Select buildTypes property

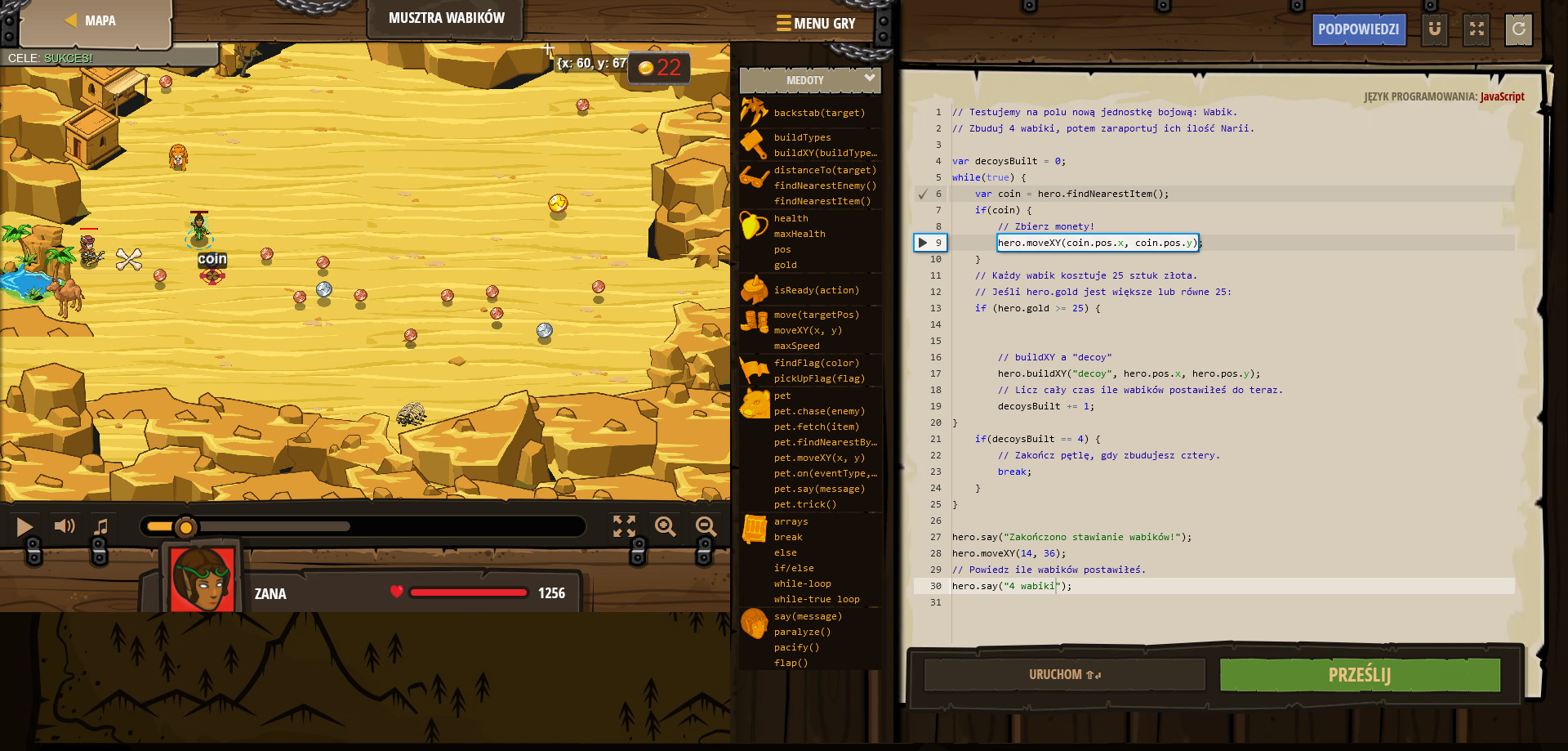click(x=802, y=137)
